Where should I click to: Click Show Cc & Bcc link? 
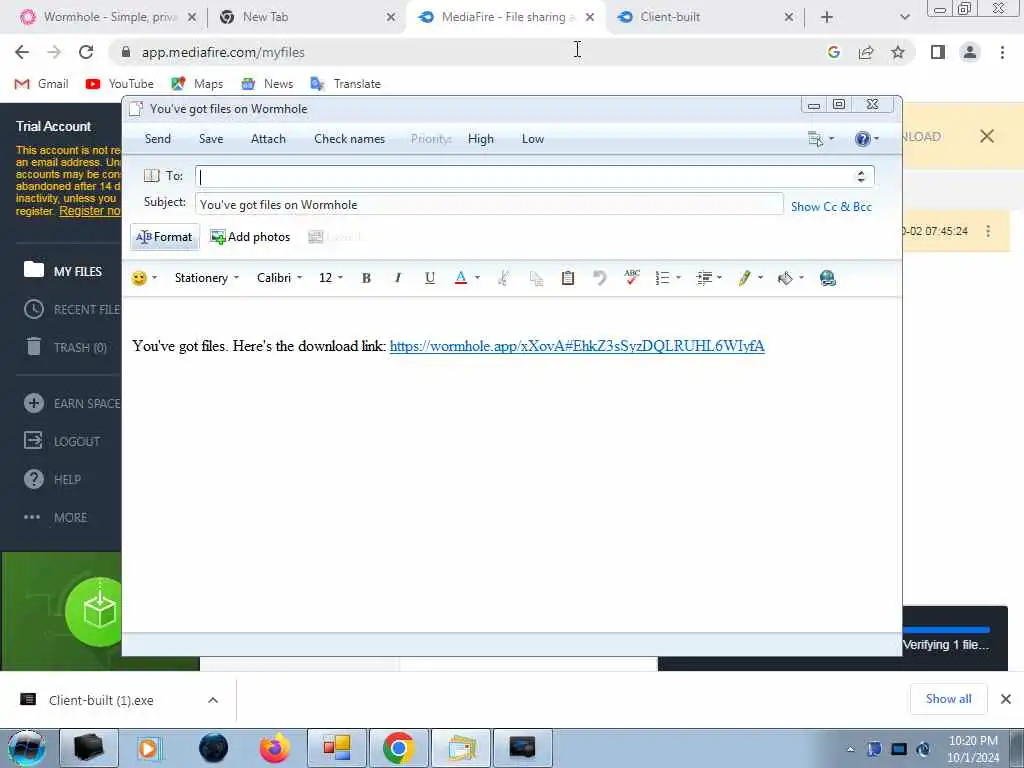click(831, 207)
